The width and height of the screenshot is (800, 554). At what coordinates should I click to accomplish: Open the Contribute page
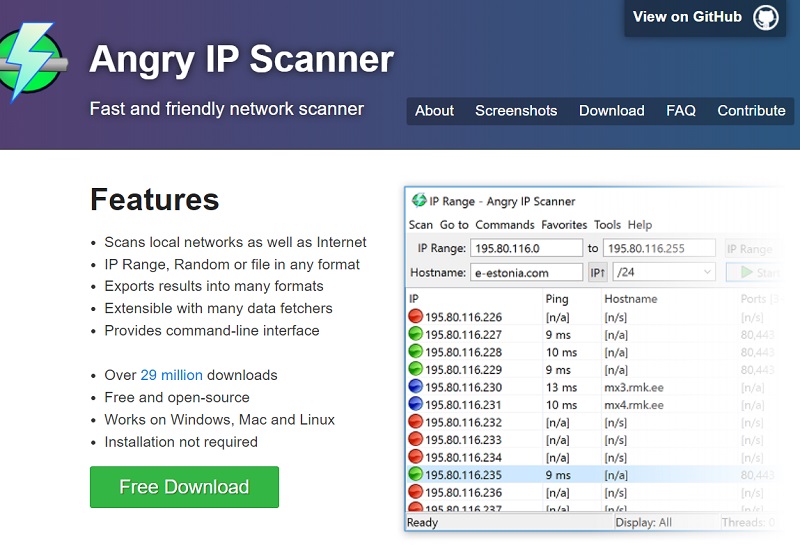pos(751,111)
